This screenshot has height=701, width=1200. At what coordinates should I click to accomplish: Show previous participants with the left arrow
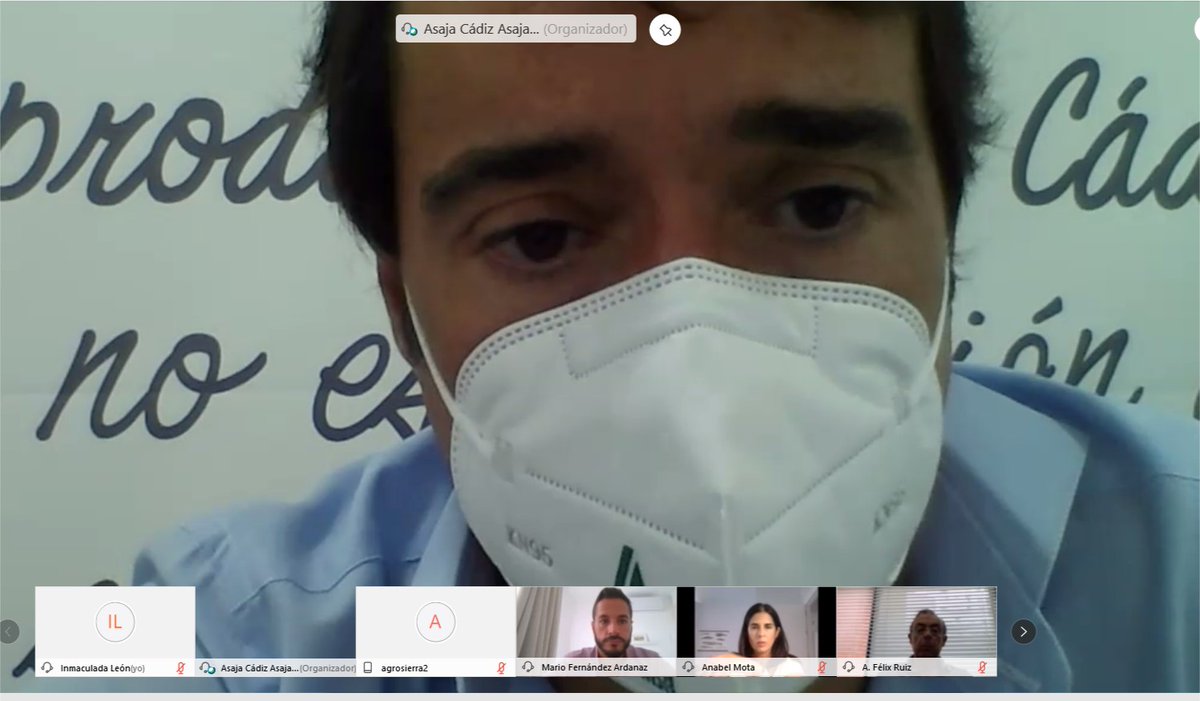[x=10, y=631]
